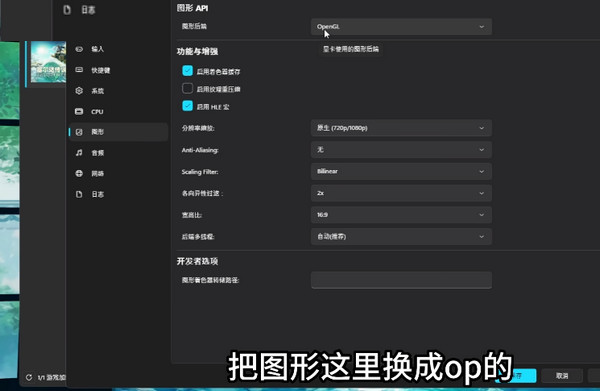Open the 输入 (Input) settings icon
Image resolution: width=600 pixels, height=391 pixels.
pos(79,49)
